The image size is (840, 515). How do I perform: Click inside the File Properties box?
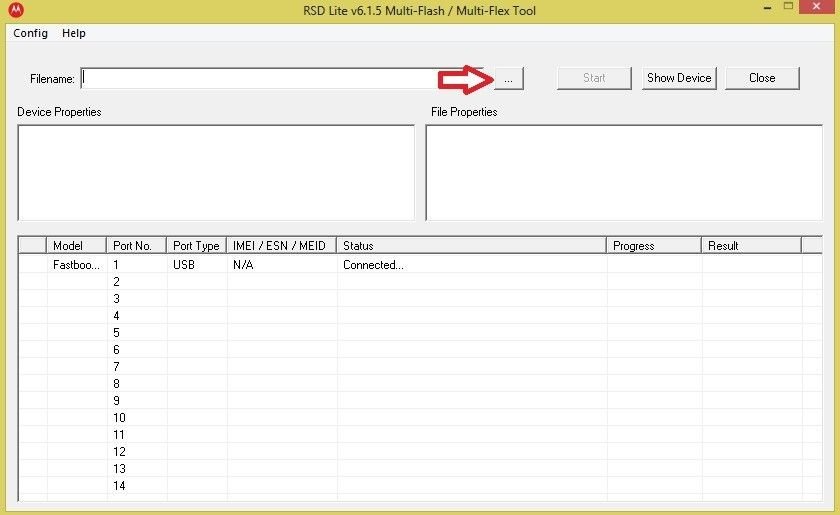point(624,173)
